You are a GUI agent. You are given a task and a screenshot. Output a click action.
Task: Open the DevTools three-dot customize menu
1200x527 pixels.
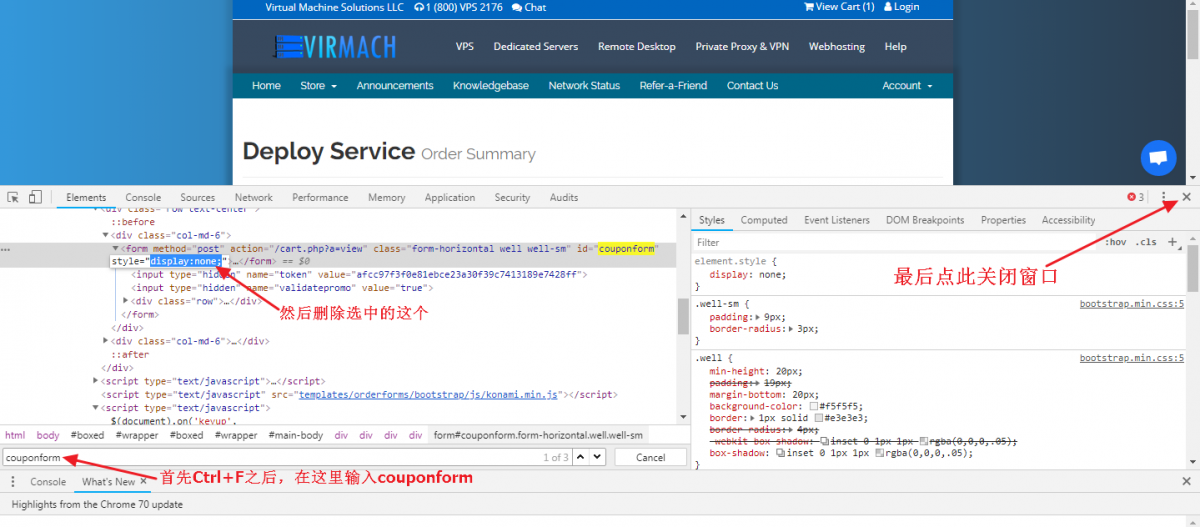1165,198
